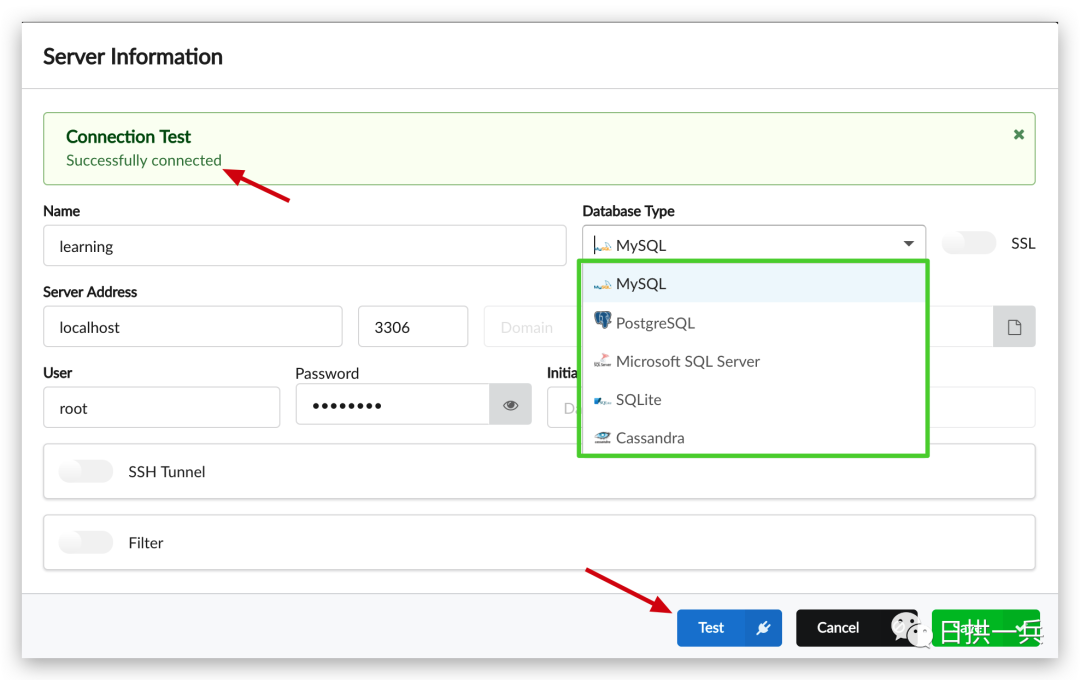
Task: Click the server address field with localhost
Action: pyautogui.click(x=193, y=327)
